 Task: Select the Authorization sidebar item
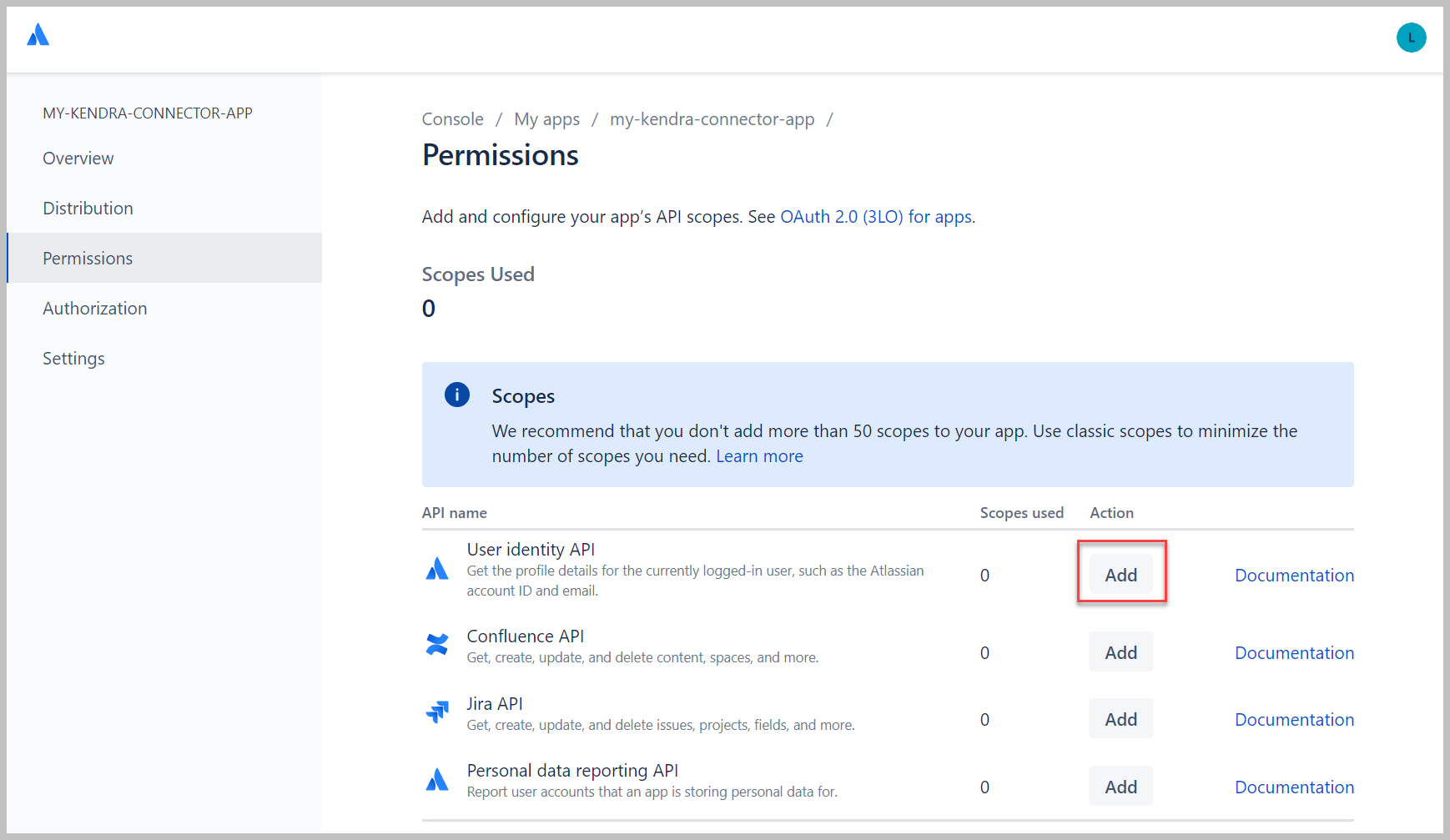coord(94,308)
